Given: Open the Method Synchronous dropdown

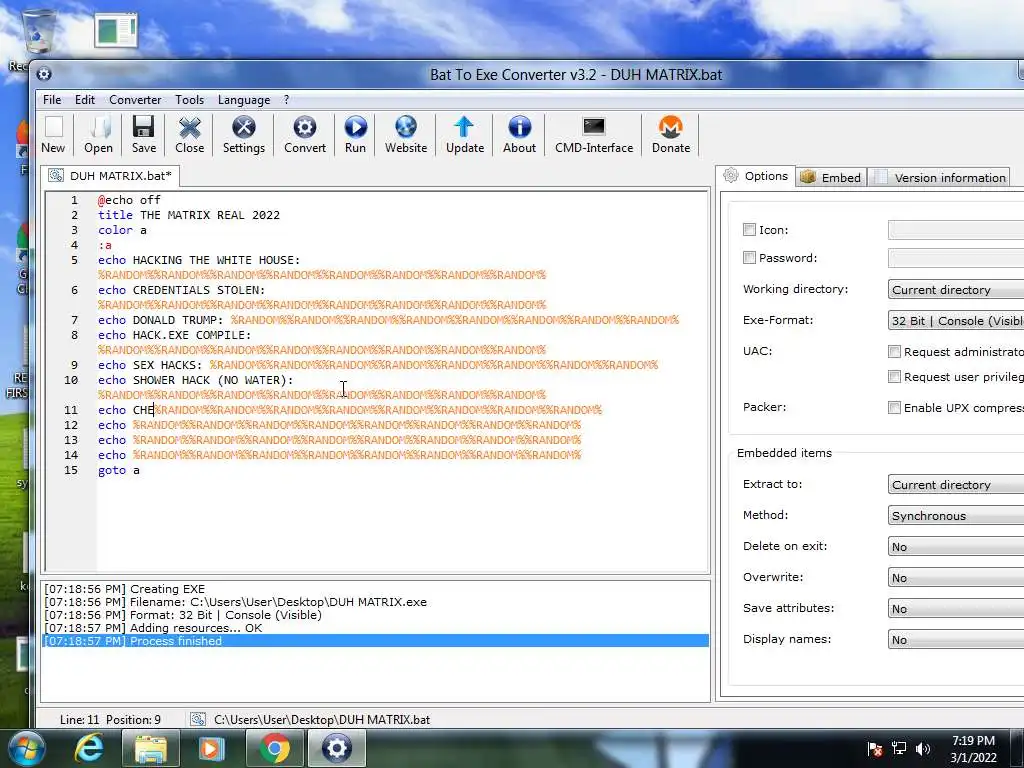Looking at the screenshot, I should coord(955,515).
